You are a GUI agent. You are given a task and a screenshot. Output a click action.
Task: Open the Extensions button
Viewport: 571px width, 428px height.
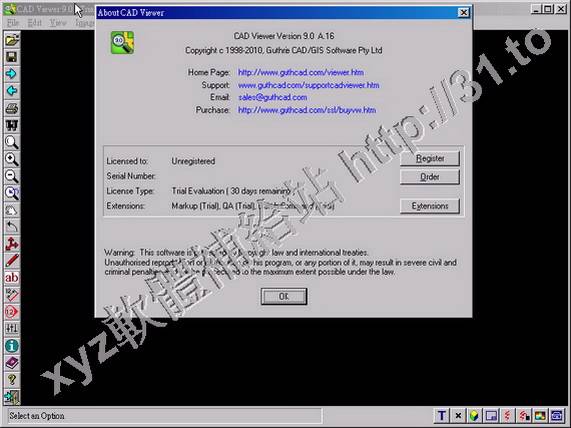430,206
